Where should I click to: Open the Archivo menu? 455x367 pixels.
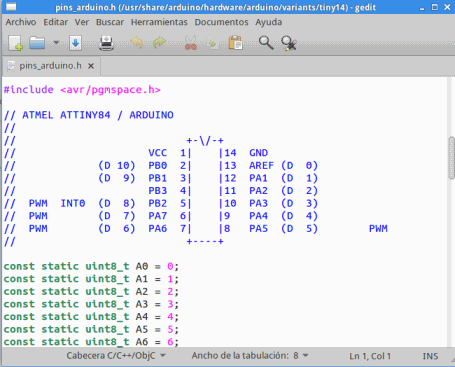tap(21, 22)
